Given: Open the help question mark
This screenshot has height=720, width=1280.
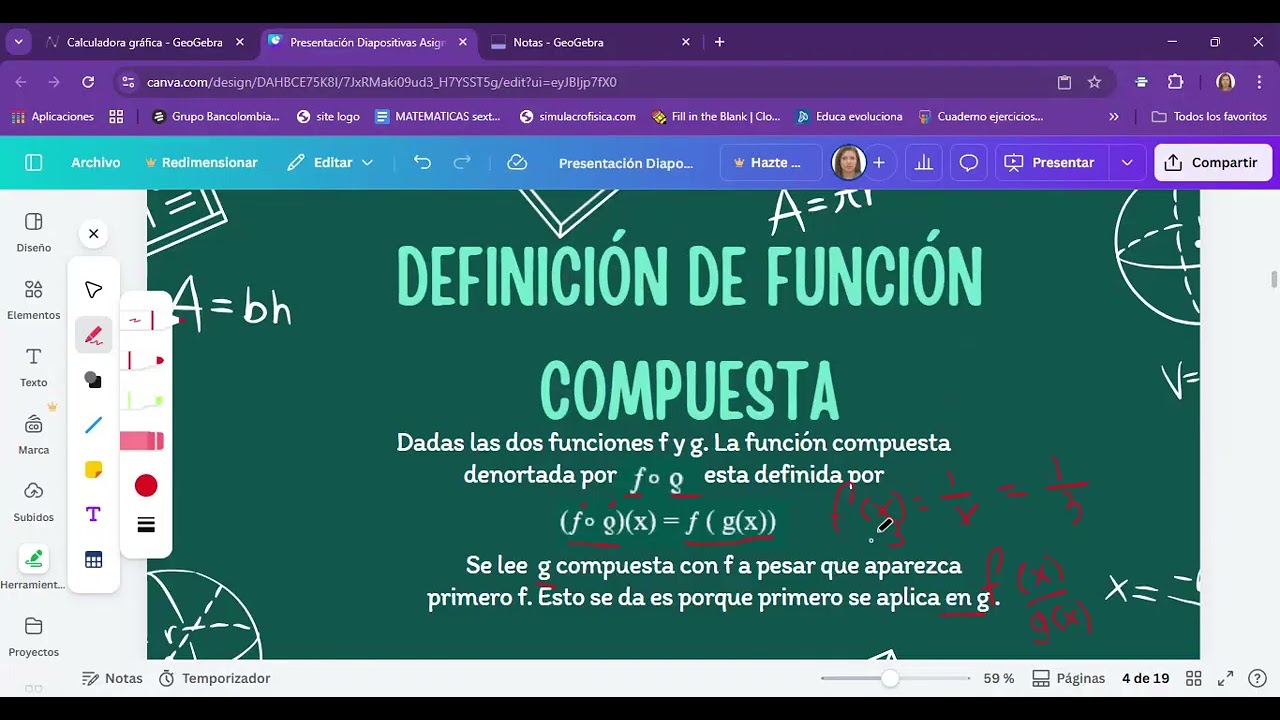Looking at the screenshot, I should 1257,678.
